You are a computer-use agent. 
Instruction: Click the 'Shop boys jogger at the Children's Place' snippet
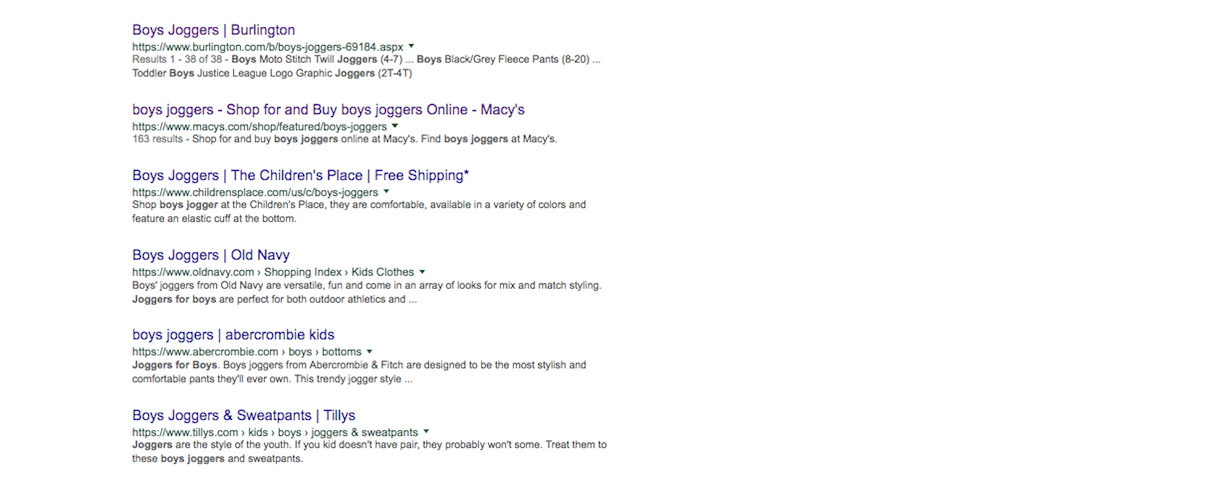tap(359, 204)
